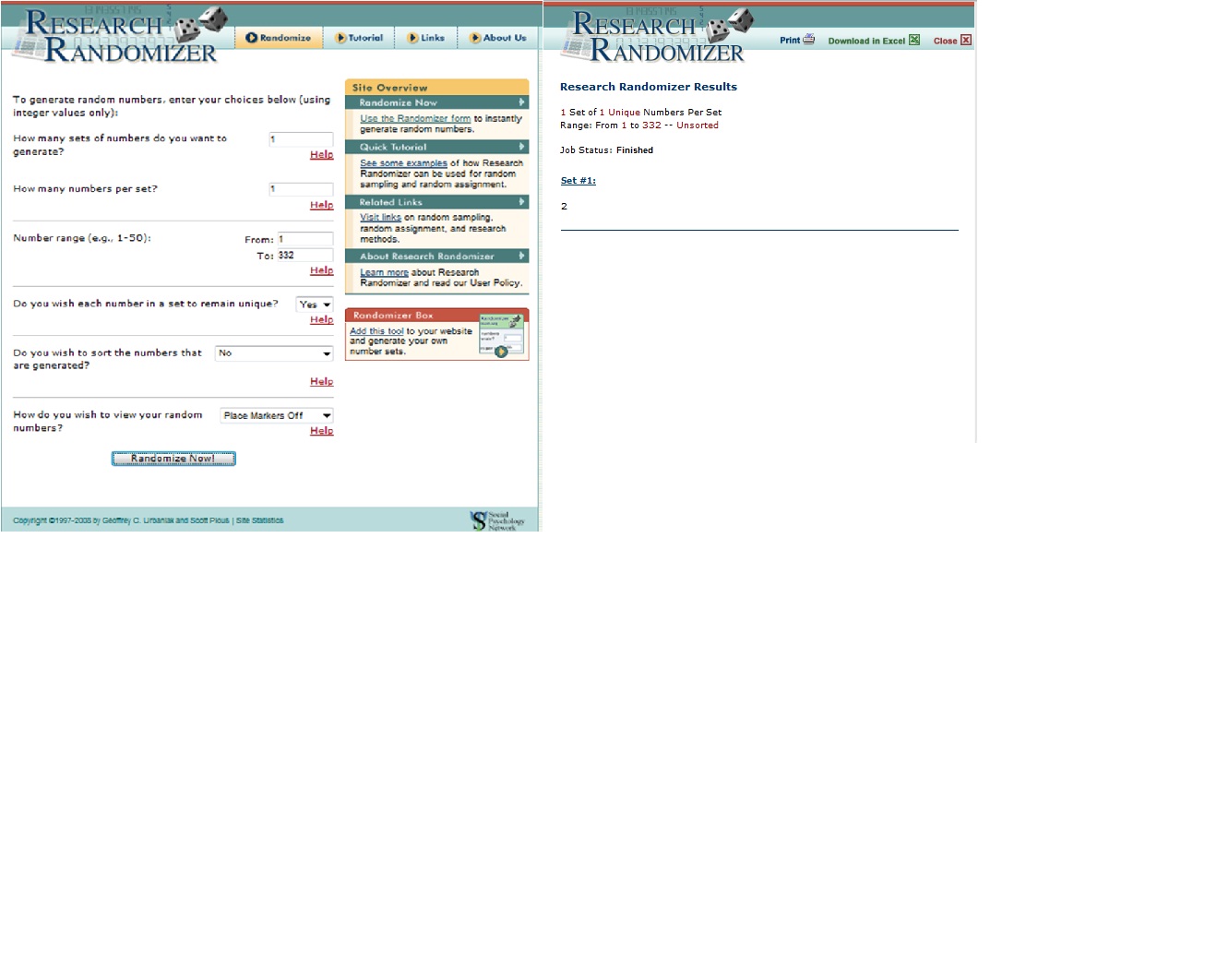Click the Excel icon beside Download in Excel

click(x=914, y=40)
